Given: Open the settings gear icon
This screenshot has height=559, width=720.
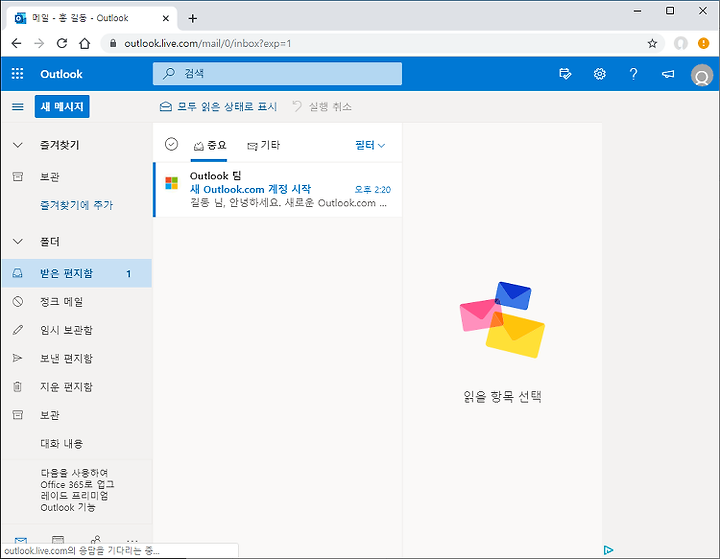Looking at the screenshot, I should (x=600, y=73).
